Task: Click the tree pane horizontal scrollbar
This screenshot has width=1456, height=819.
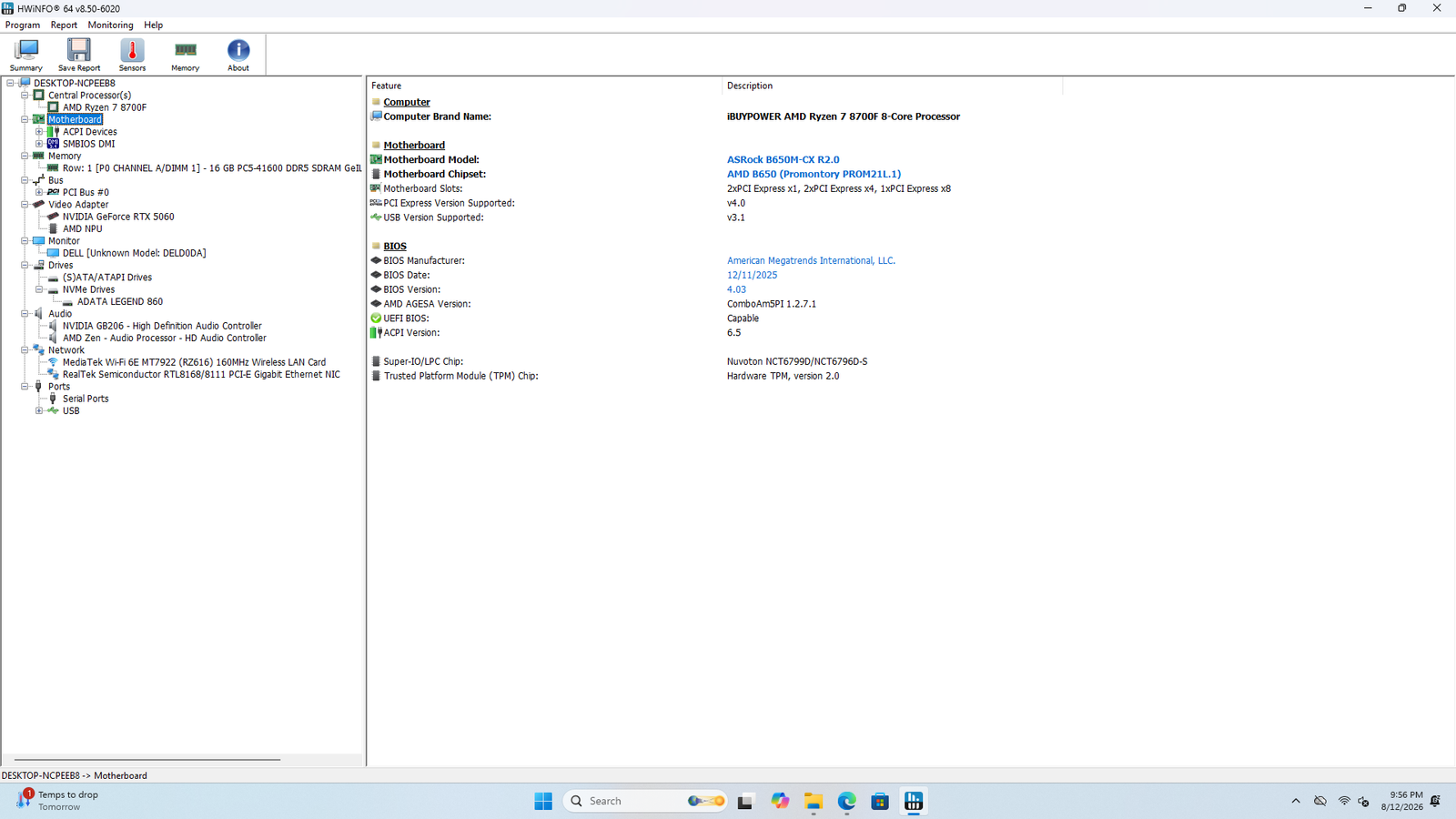Action: click(x=147, y=759)
